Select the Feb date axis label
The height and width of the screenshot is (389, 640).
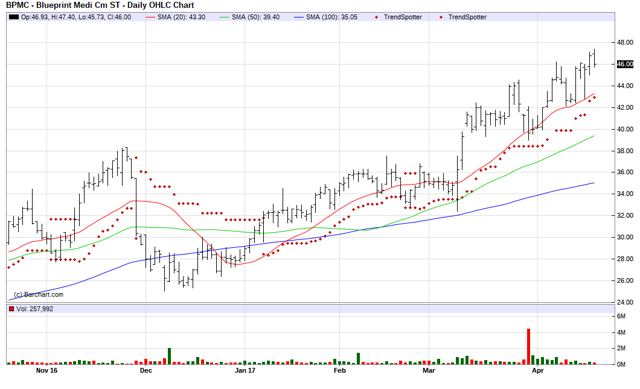coord(340,370)
